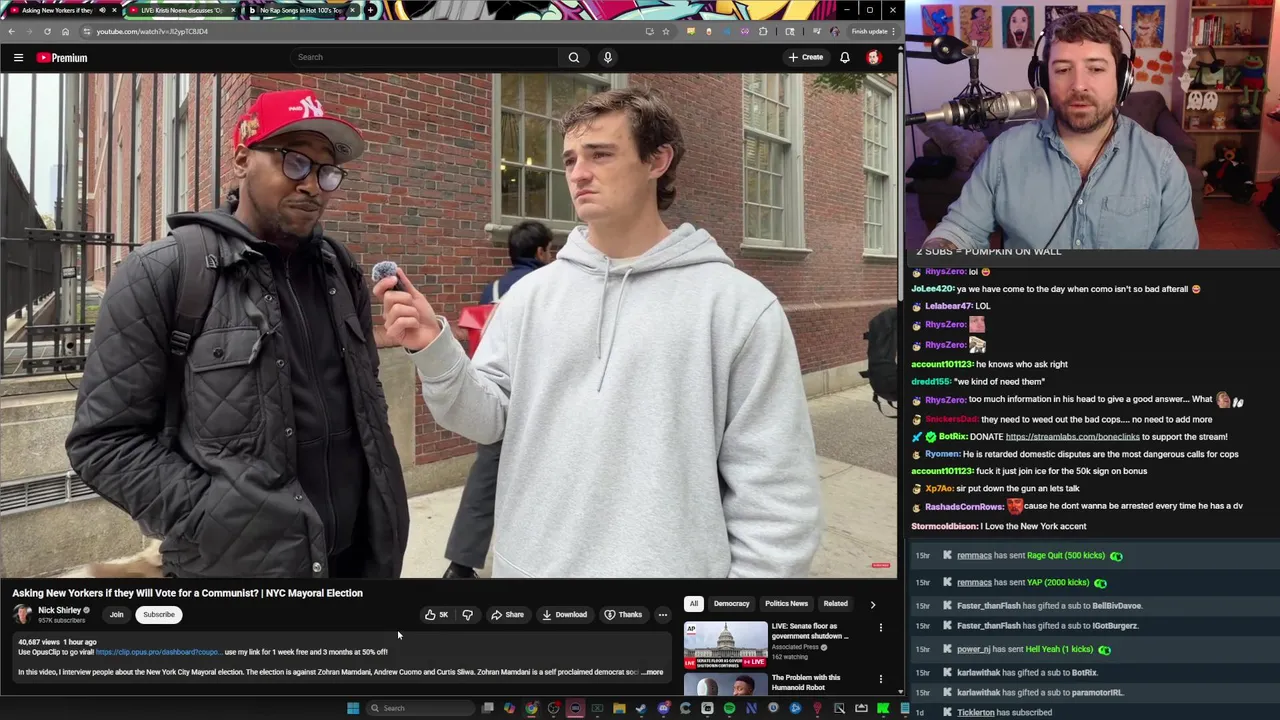Select the 'All' filter chip
The image size is (1280, 720).
pyautogui.click(x=694, y=604)
